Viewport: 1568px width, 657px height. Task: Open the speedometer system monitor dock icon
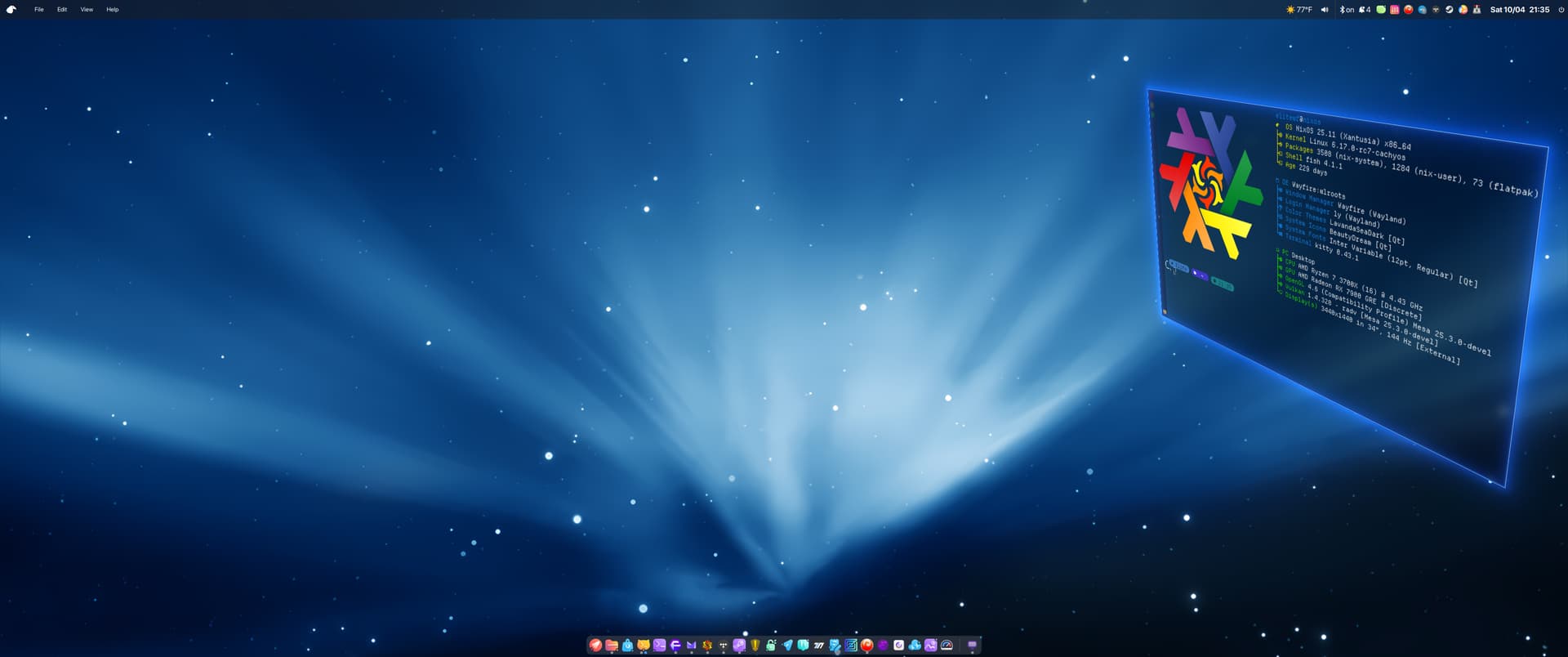pos(947,646)
